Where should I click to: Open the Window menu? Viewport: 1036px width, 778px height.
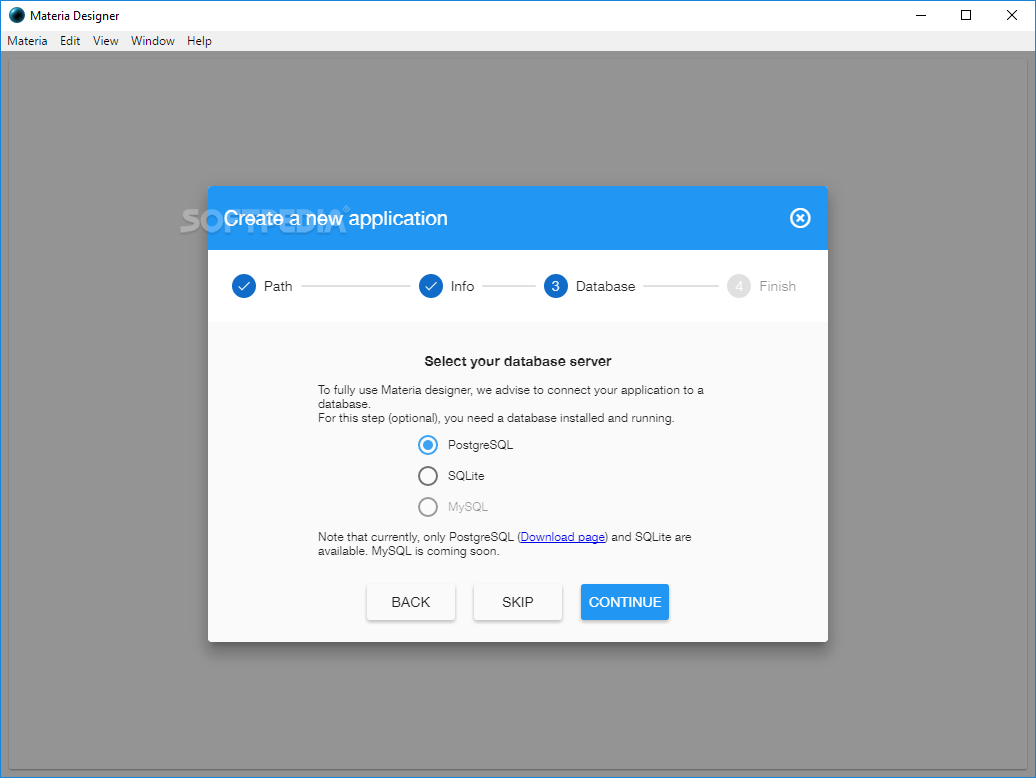coord(153,41)
